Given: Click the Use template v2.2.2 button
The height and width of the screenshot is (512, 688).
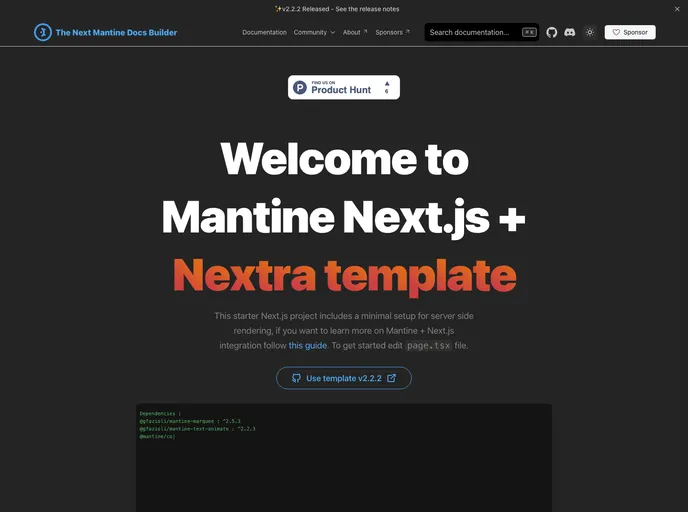Looking at the screenshot, I should [344, 378].
